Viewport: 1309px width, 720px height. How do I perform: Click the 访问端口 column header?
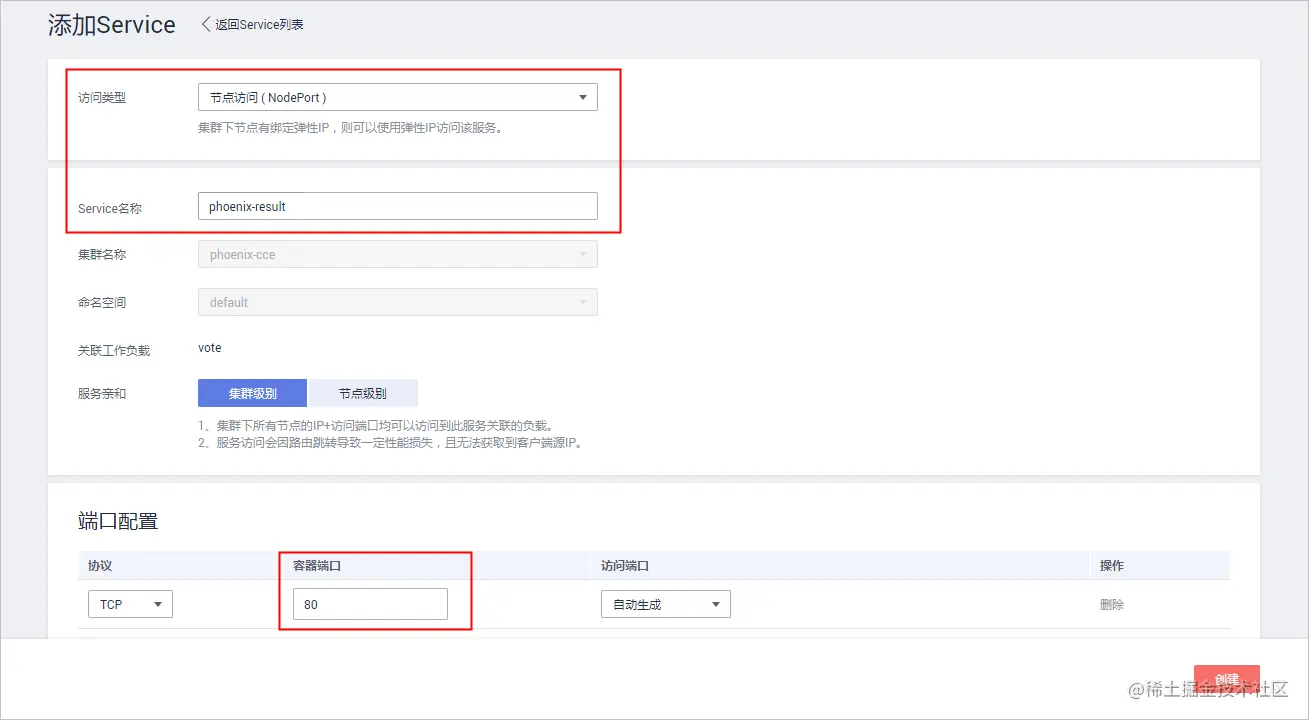click(625, 565)
